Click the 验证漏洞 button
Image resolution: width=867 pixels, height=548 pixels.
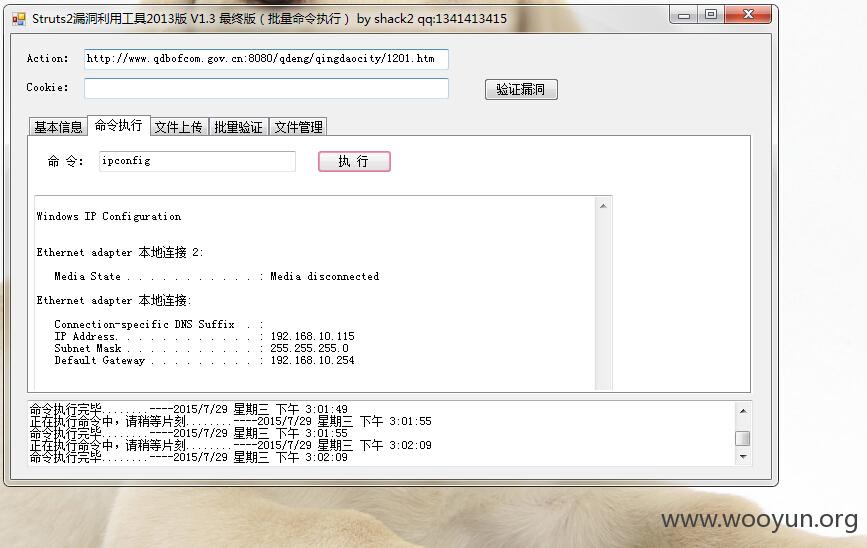[521, 90]
